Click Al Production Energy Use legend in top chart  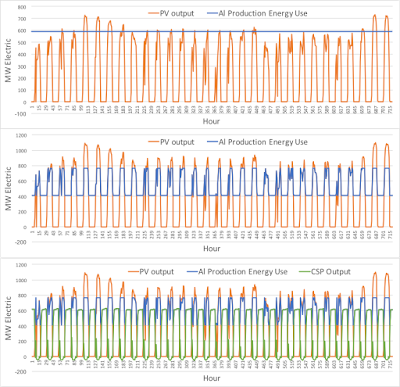pos(257,14)
